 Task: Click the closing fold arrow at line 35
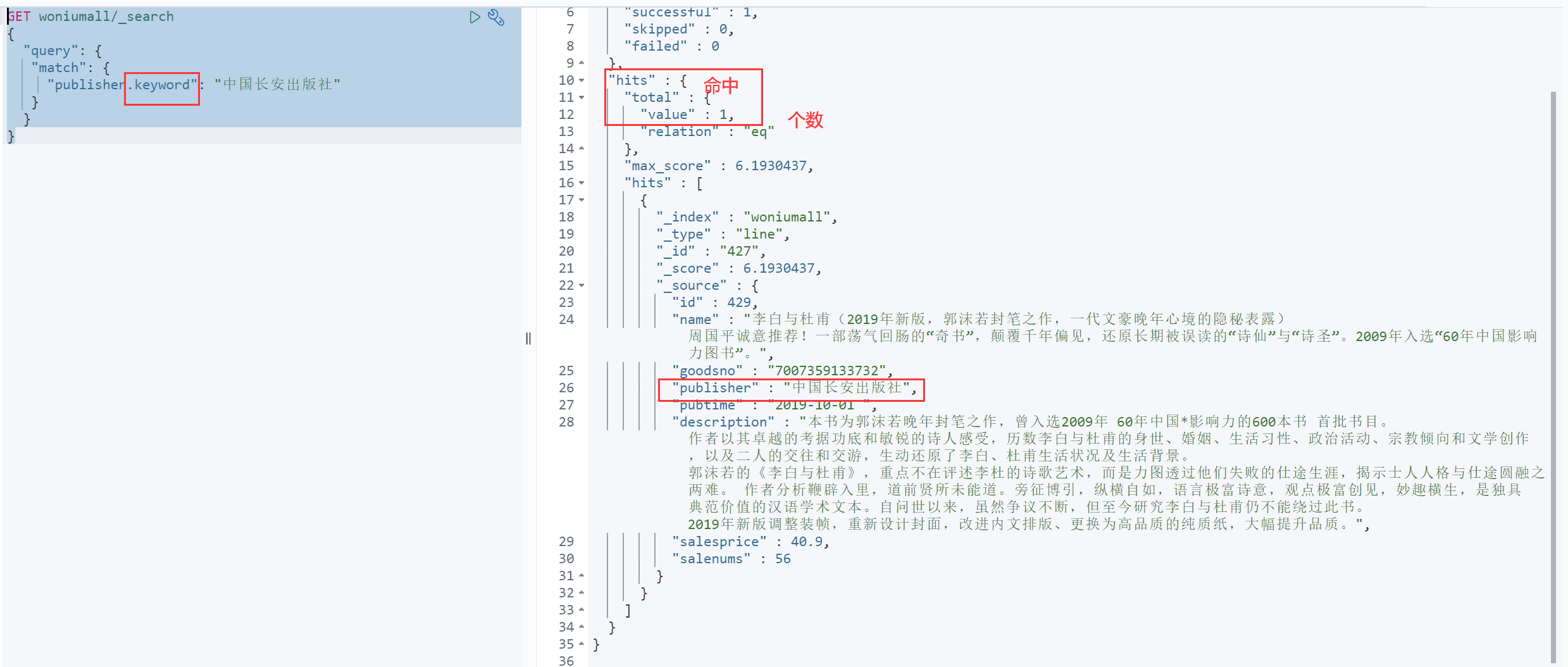click(582, 644)
